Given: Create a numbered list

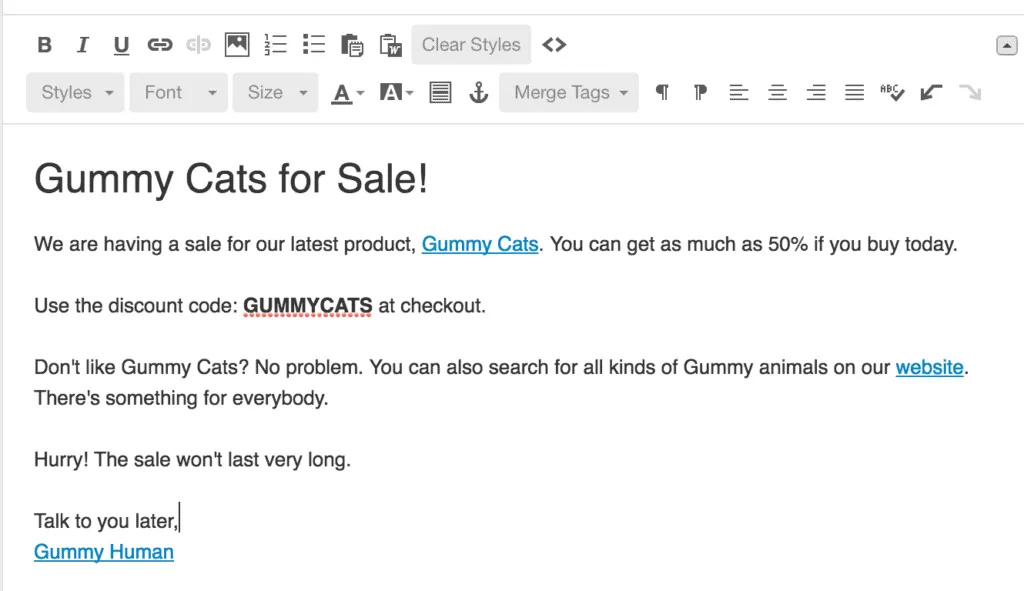Looking at the screenshot, I should [276, 44].
